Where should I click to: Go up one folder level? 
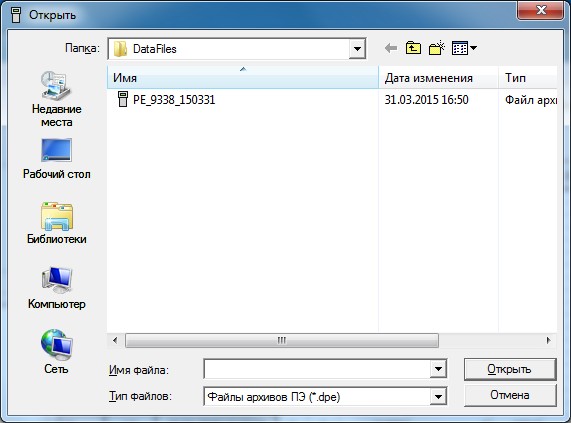[x=413, y=48]
